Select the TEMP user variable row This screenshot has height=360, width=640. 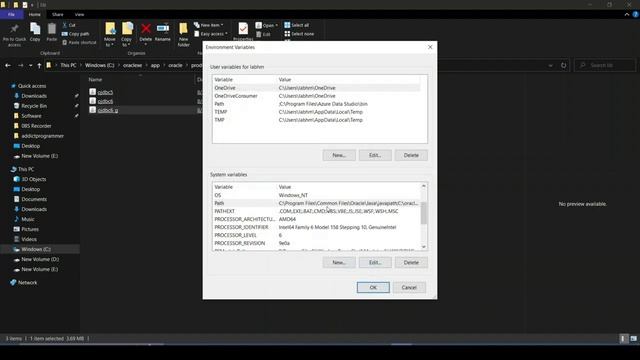(x=316, y=112)
